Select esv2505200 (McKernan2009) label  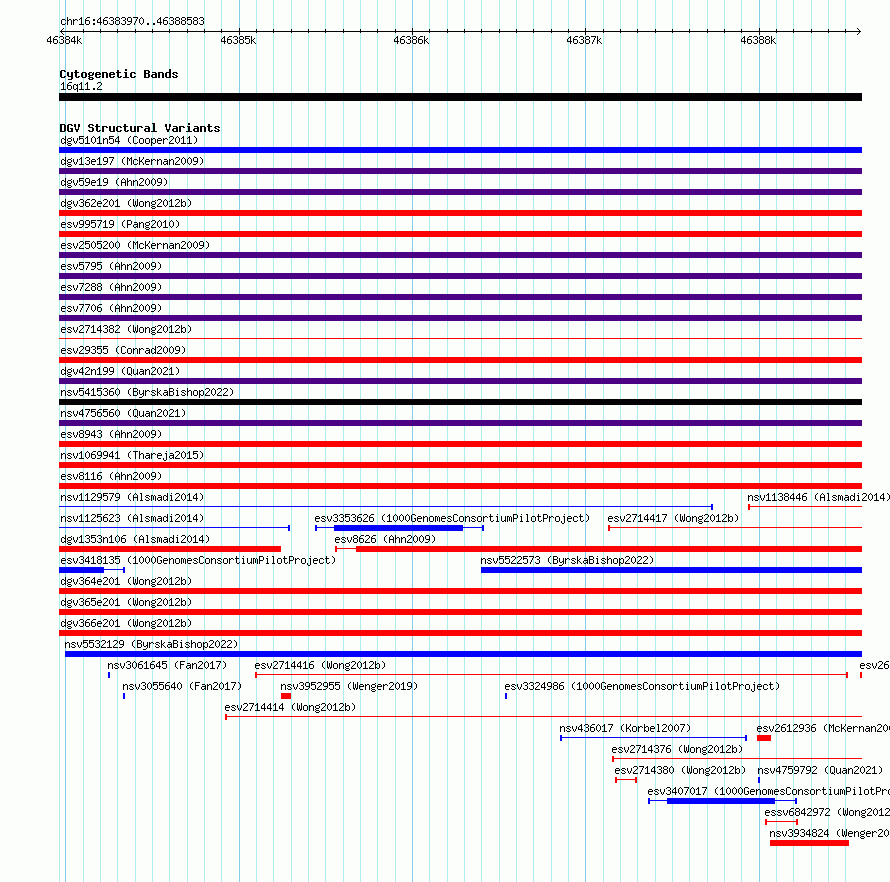(x=135, y=245)
